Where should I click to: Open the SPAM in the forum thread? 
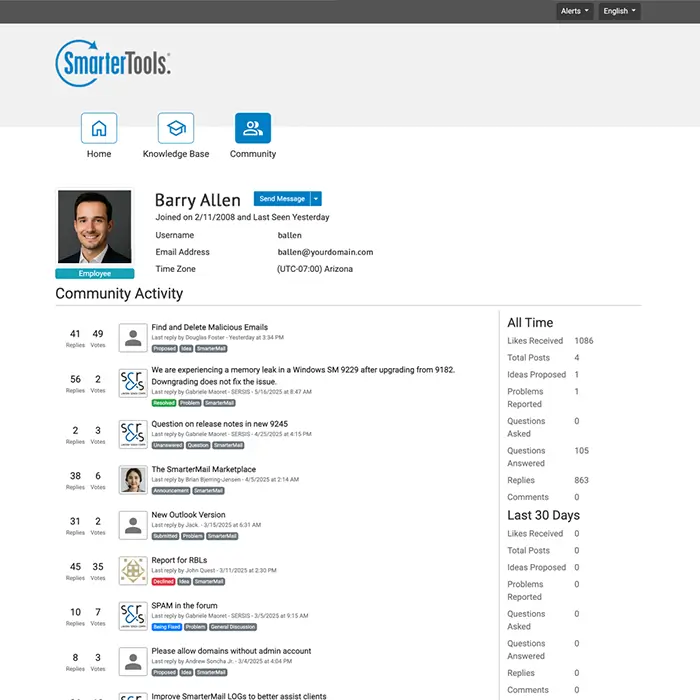[x=184, y=605]
